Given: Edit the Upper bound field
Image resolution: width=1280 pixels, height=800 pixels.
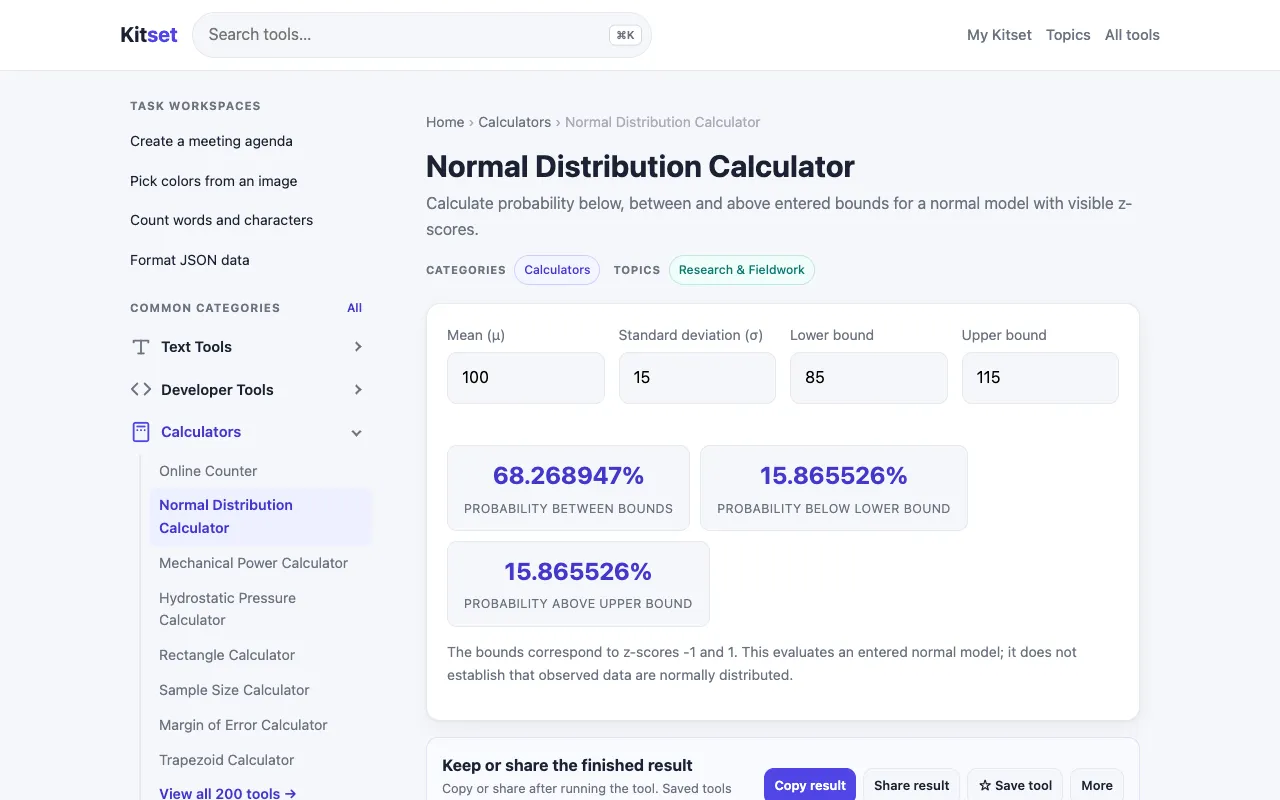Looking at the screenshot, I should (x=1040, y=378).
